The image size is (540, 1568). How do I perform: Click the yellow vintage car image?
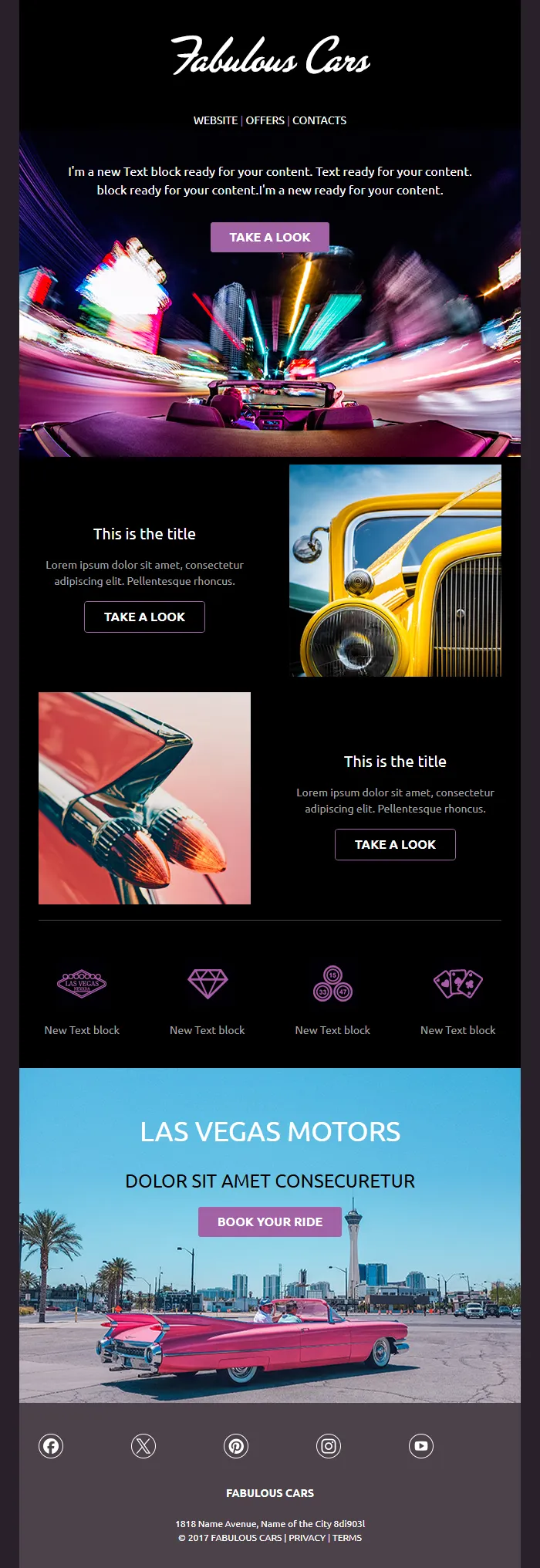395,571
